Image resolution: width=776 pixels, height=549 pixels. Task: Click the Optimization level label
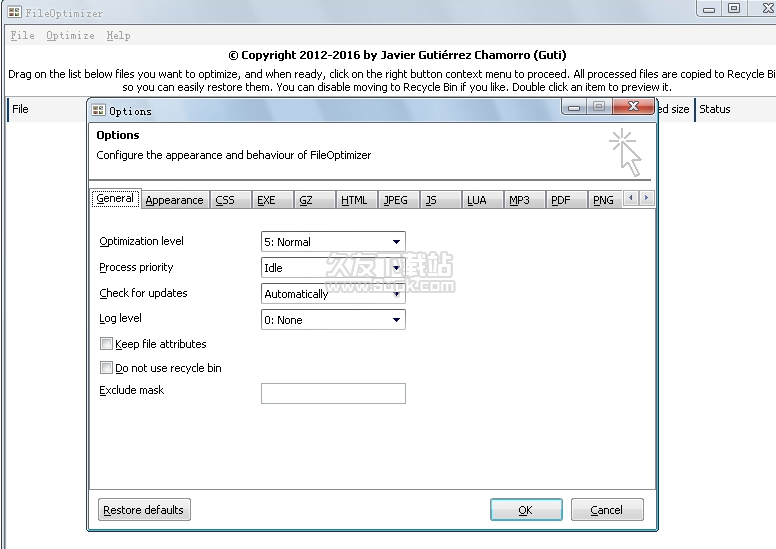[142, 241]
